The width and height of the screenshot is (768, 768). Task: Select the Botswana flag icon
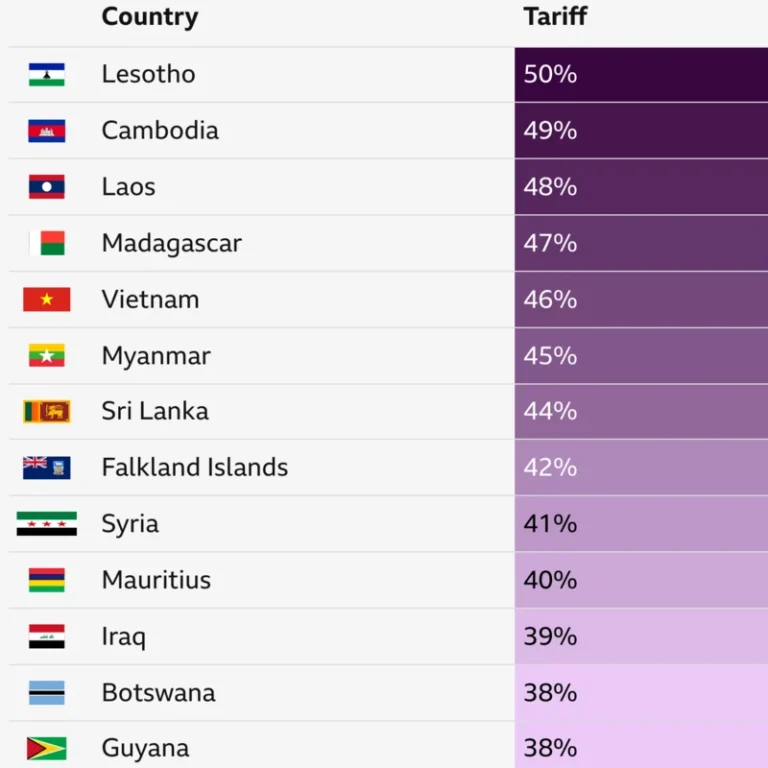click(47, 693)
